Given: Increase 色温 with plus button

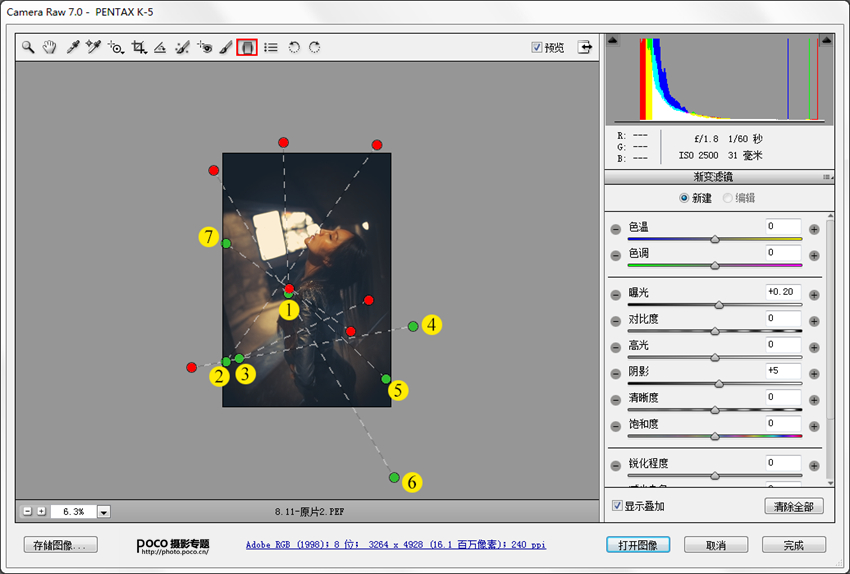Looking at the screenshot, I should (x=814, y=229).
